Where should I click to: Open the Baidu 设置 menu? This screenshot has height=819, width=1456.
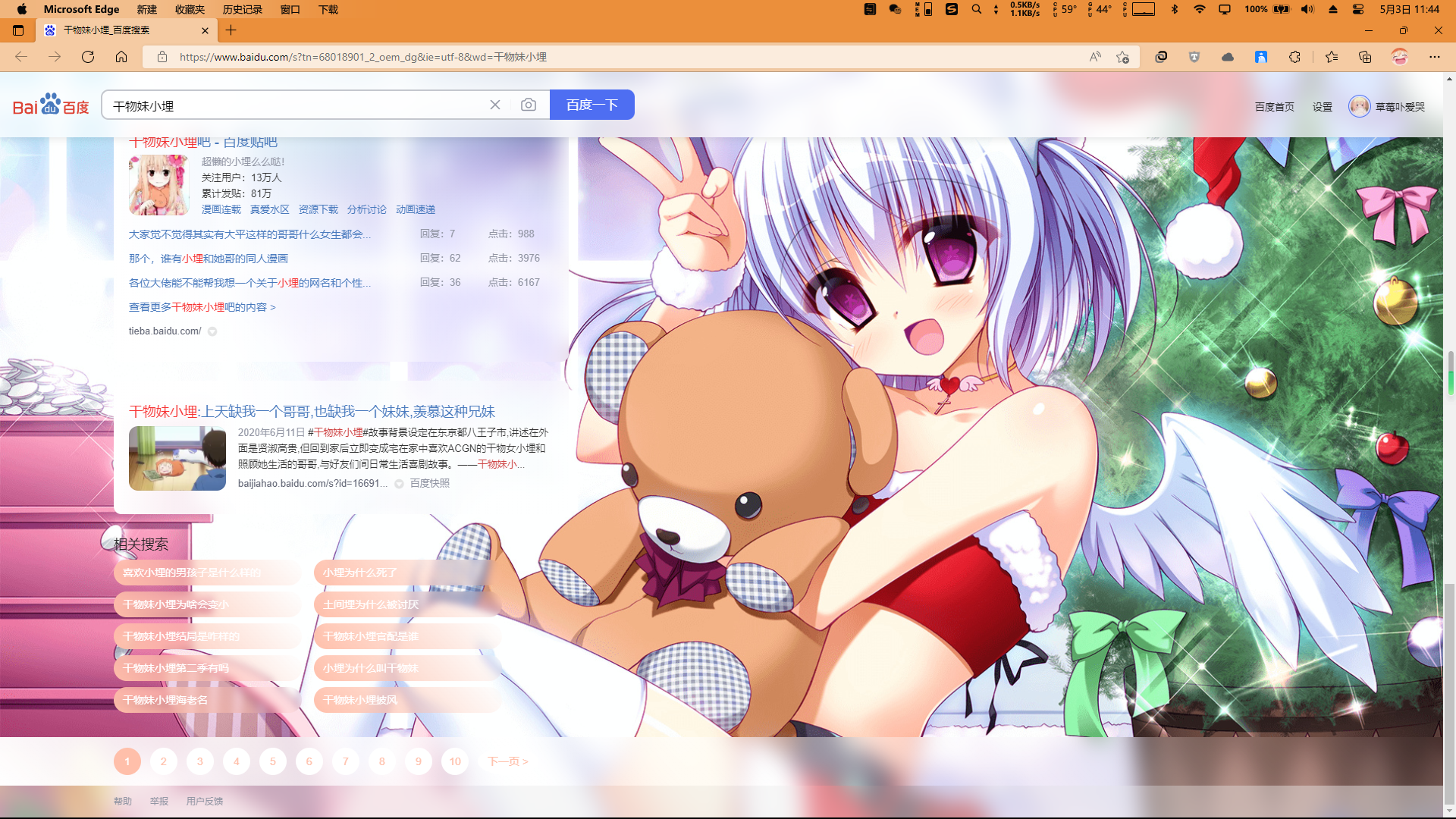(x=1323, y=107)
